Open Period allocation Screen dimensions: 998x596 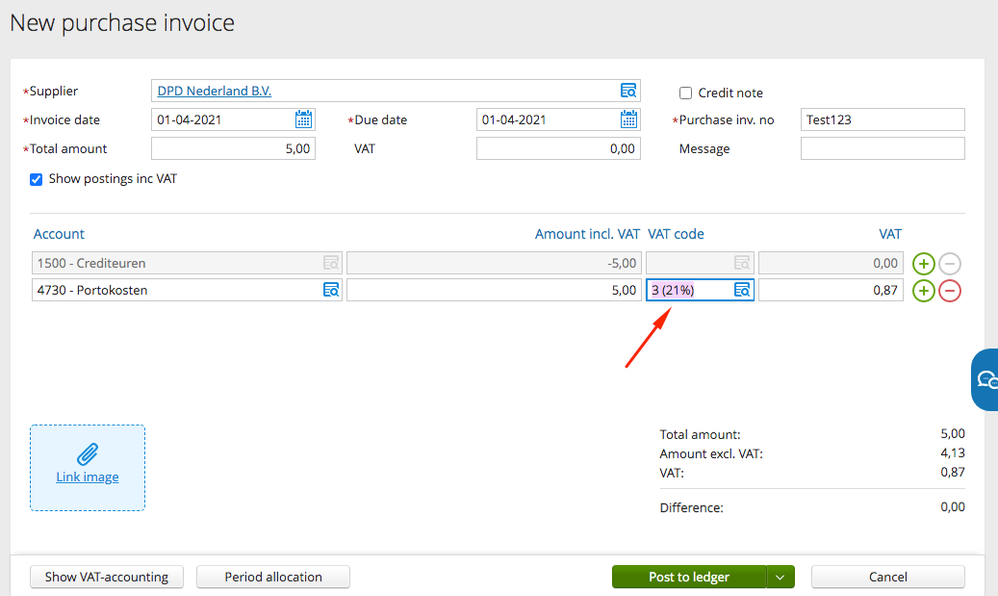[x=273, y=577]
